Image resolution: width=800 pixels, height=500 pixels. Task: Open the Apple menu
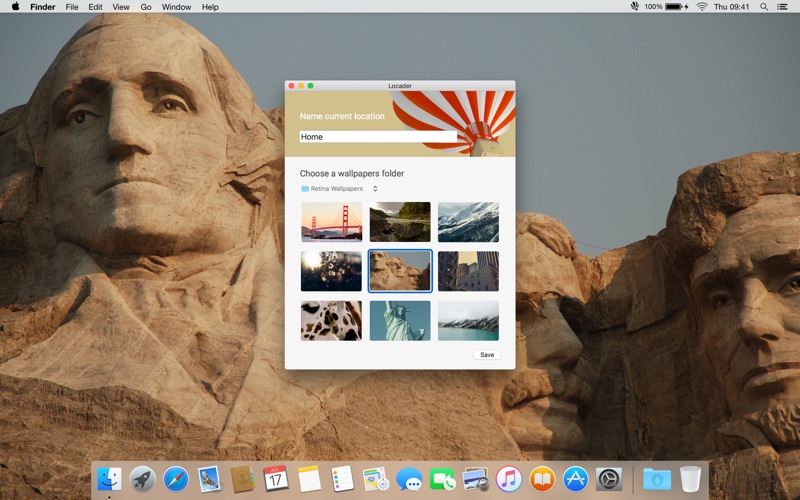(15, 7)
